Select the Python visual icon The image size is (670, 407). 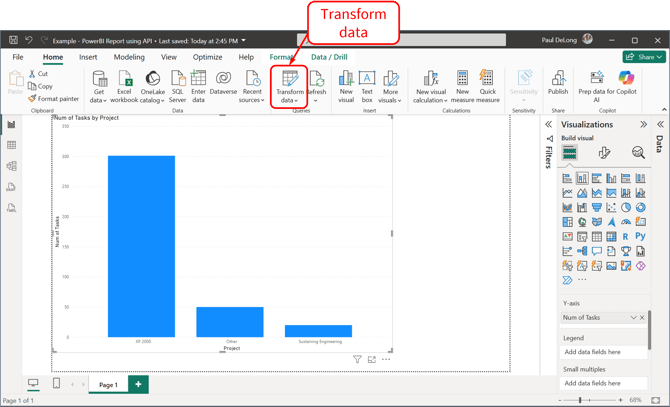click(x=640, y=236)
